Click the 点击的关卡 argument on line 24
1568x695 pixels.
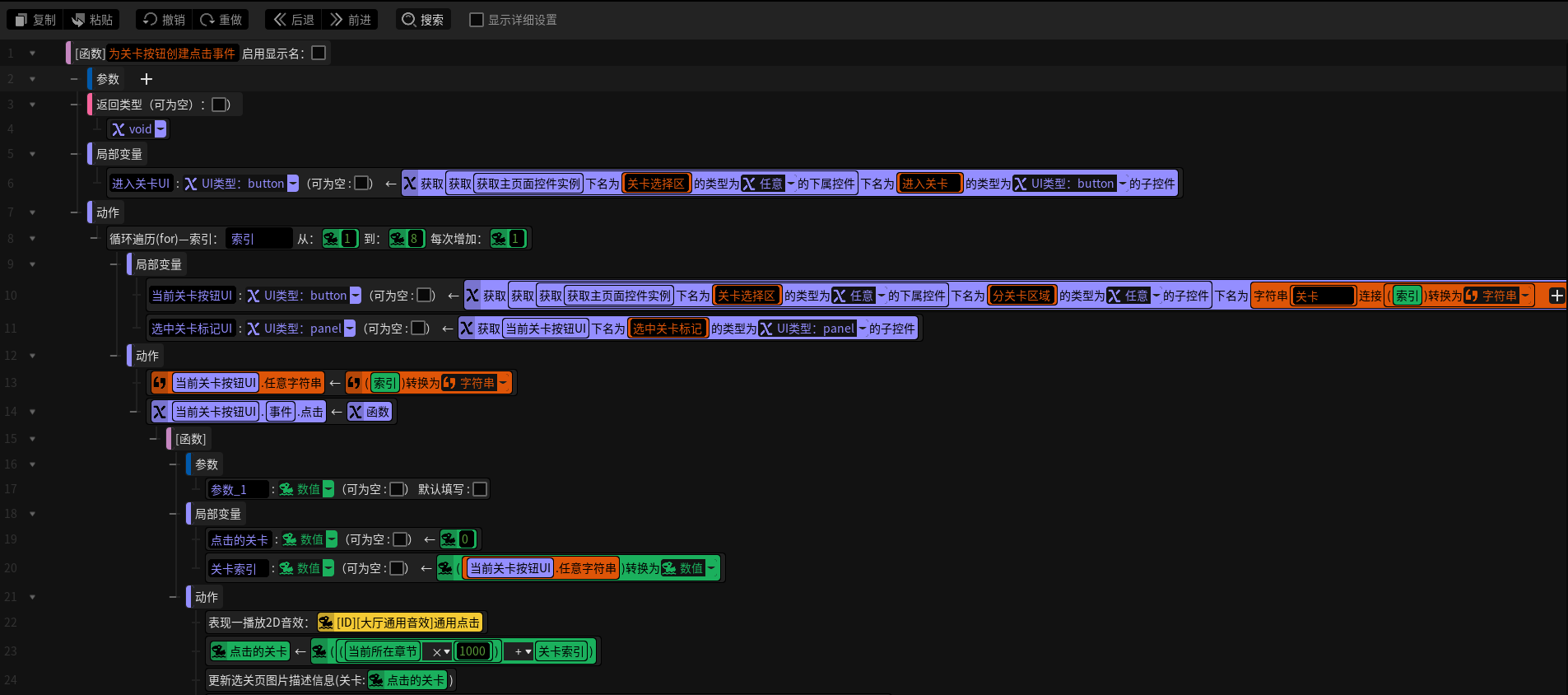407,680
